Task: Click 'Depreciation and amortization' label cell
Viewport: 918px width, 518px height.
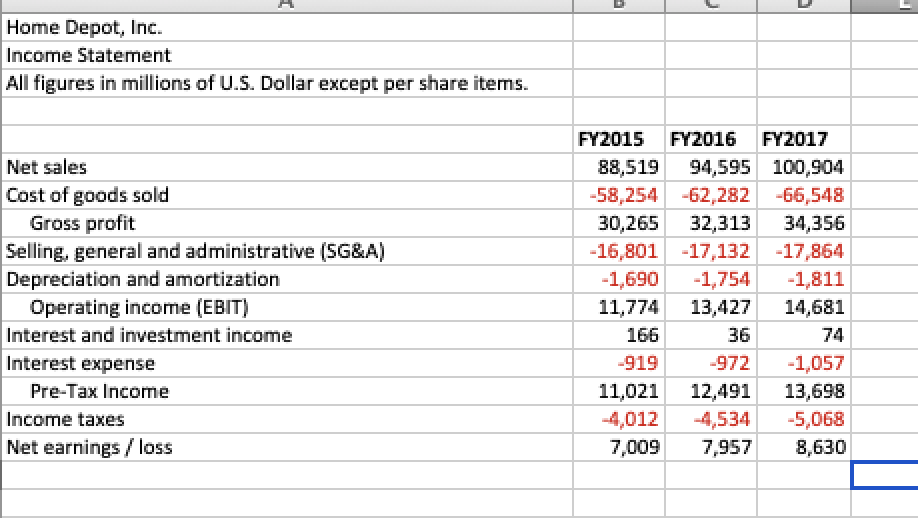Action: point(287,279)
